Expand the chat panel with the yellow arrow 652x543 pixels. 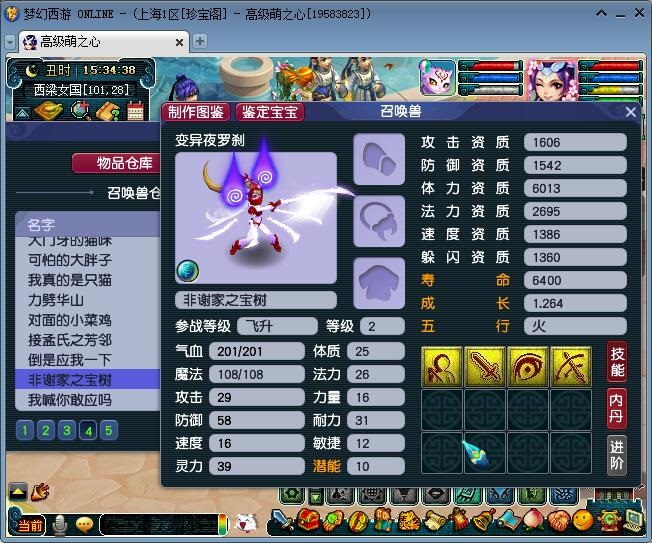18,492
